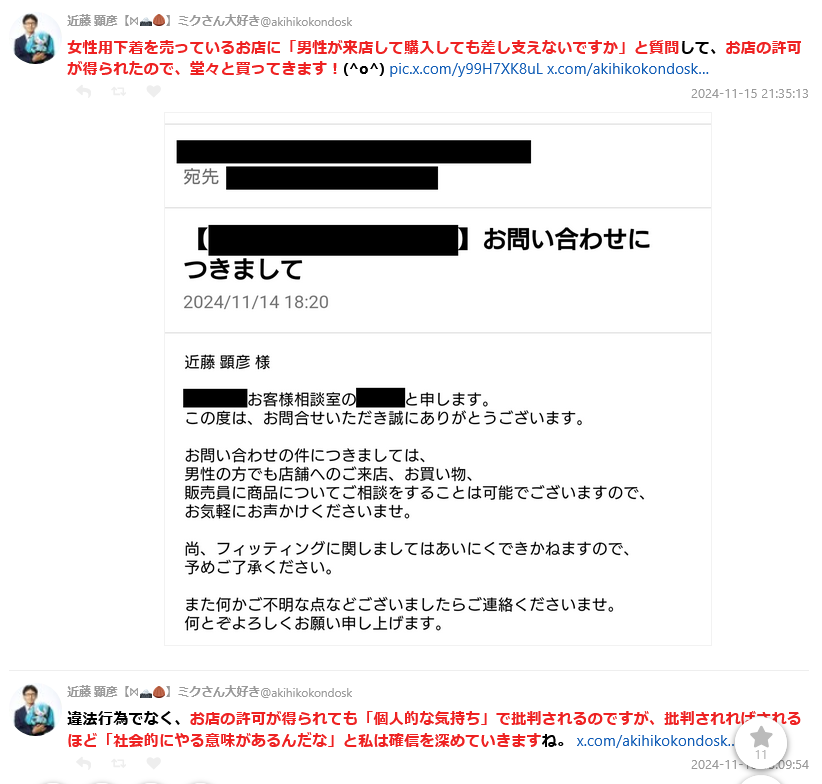
Task: Click the second tweet text about 社会的にやる意味
Action: 434,729
